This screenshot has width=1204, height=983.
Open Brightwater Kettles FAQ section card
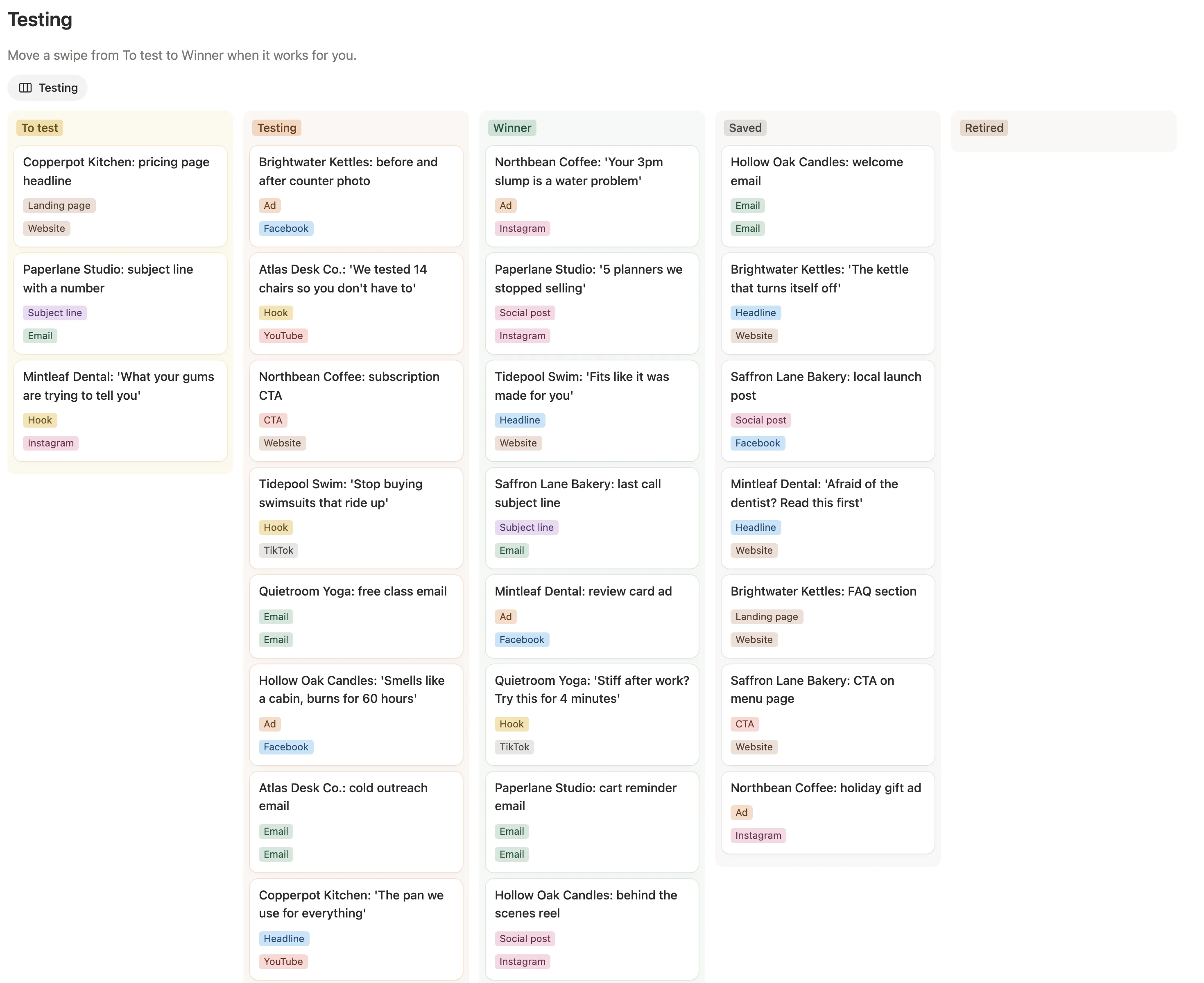(828, 616)
